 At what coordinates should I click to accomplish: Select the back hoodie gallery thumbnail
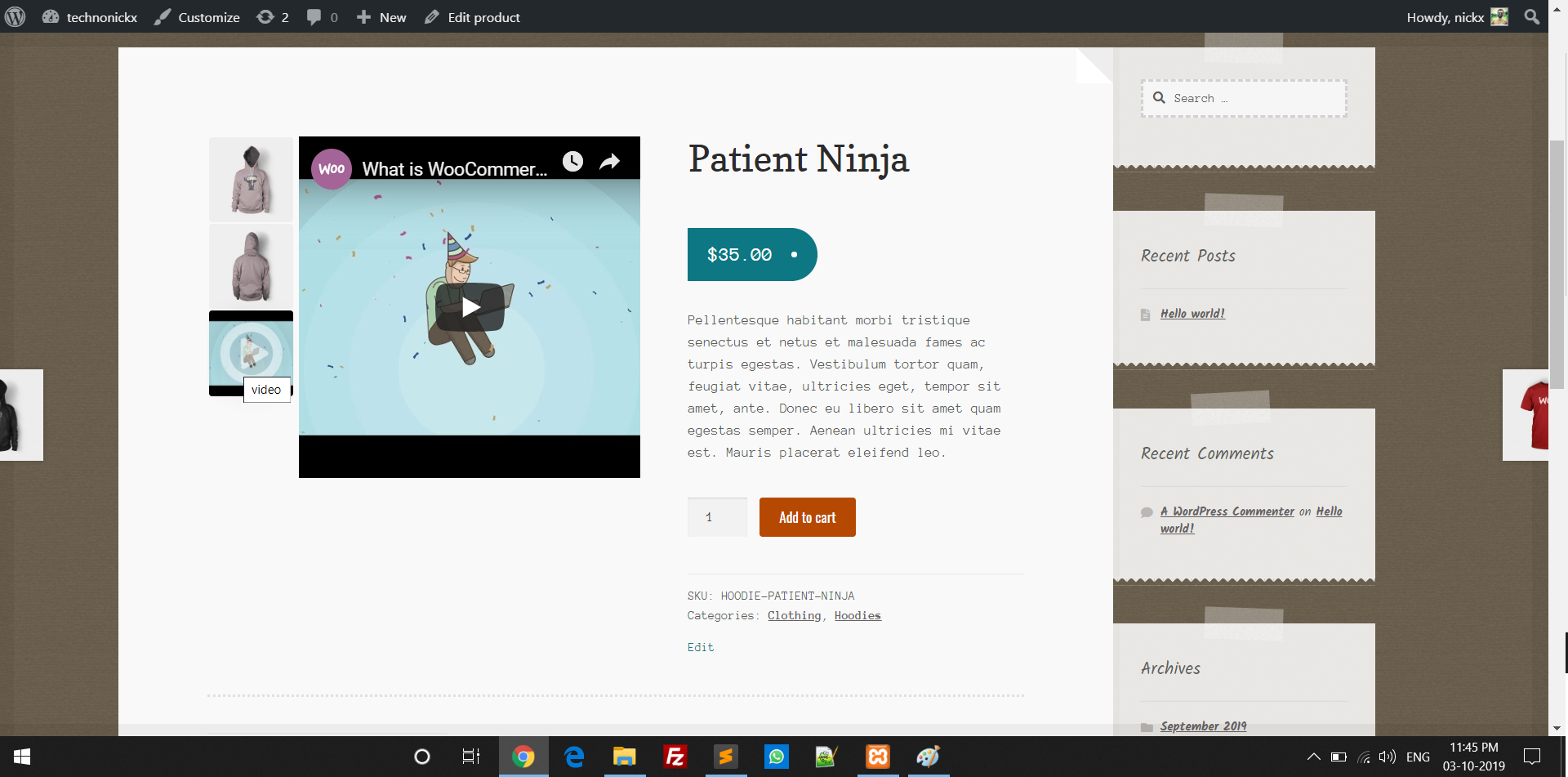point(251,266)
